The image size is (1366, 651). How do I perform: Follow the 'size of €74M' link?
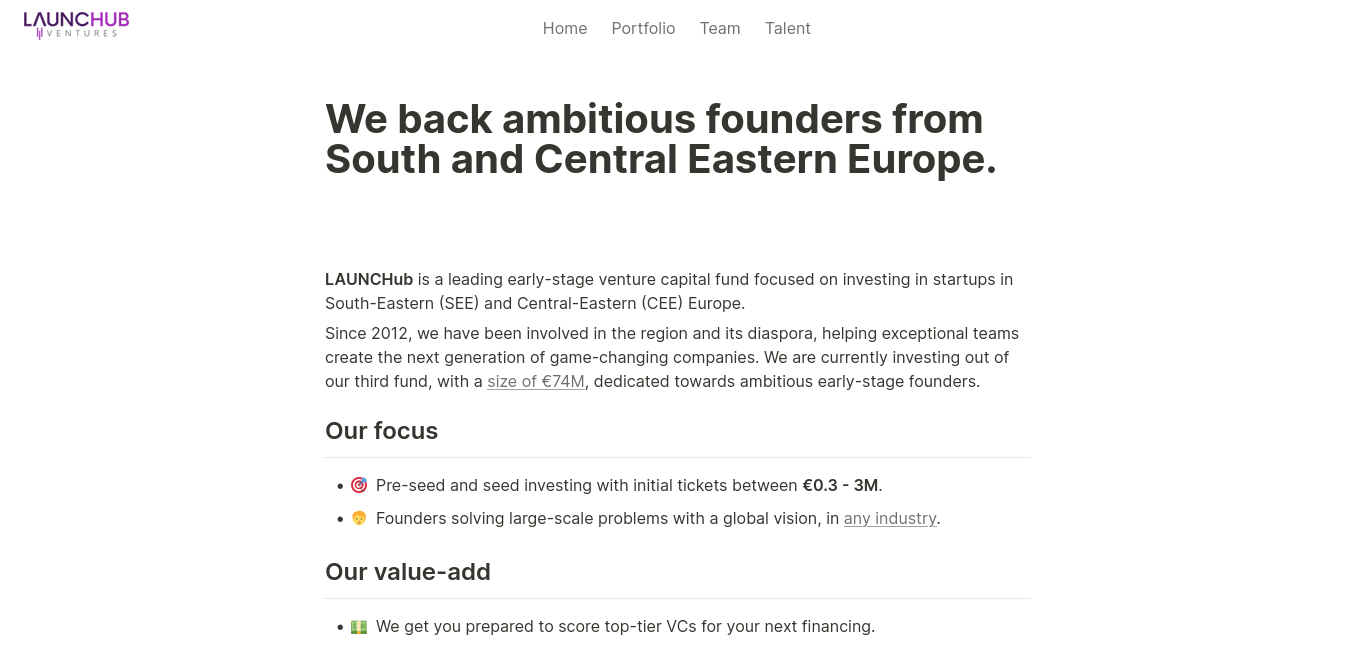(x=536, y=381)
